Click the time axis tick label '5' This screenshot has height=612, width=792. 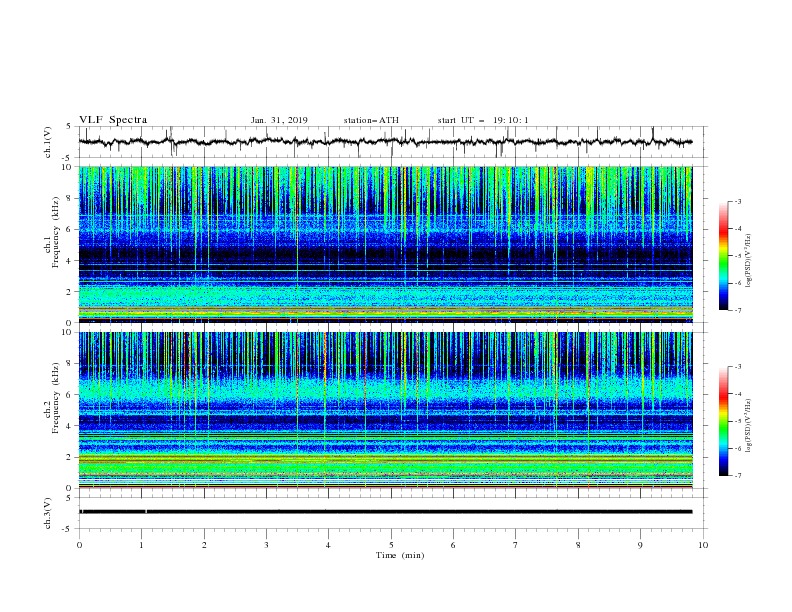391,545
